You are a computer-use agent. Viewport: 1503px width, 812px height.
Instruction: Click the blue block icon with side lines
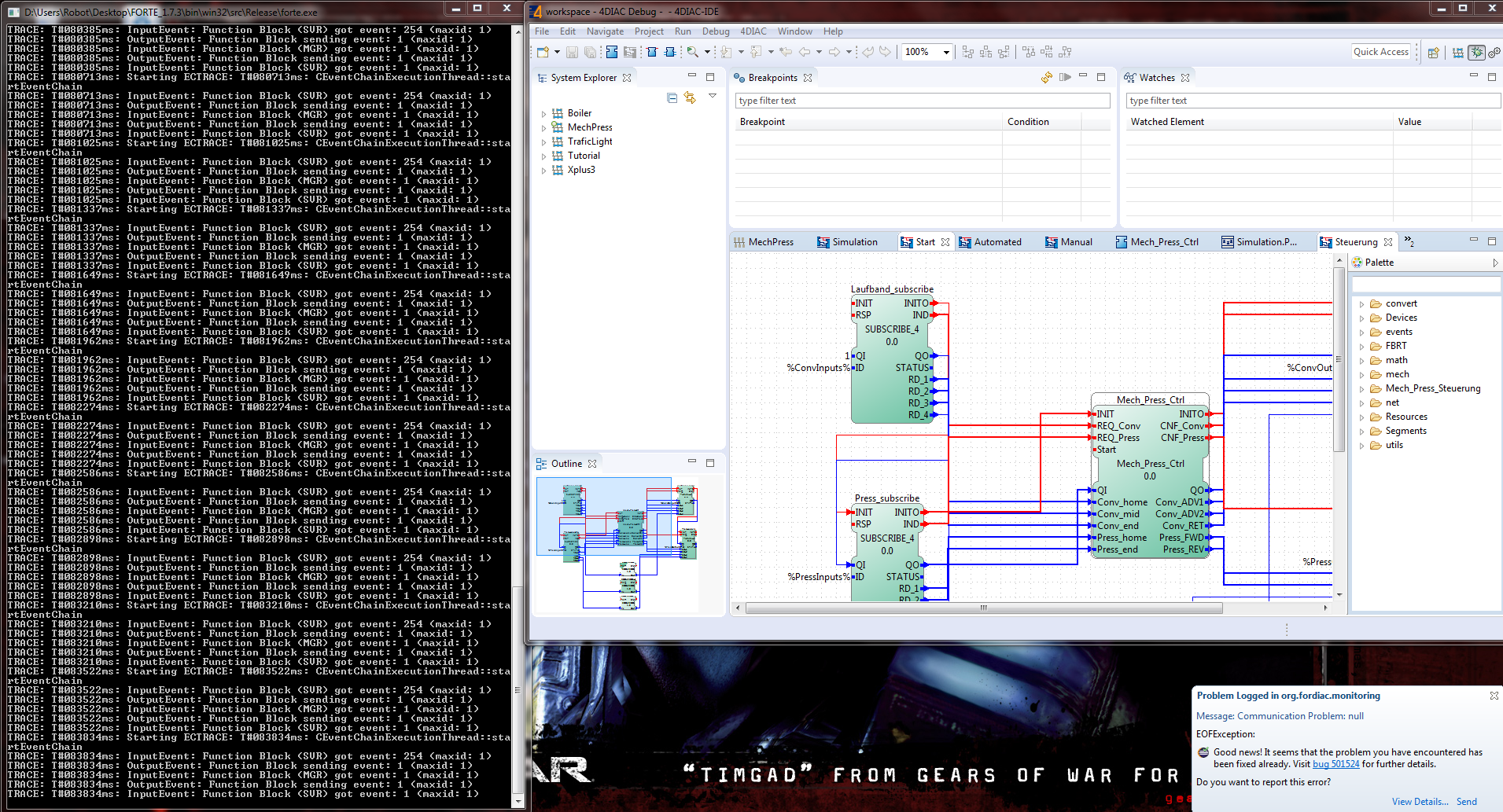670,52
